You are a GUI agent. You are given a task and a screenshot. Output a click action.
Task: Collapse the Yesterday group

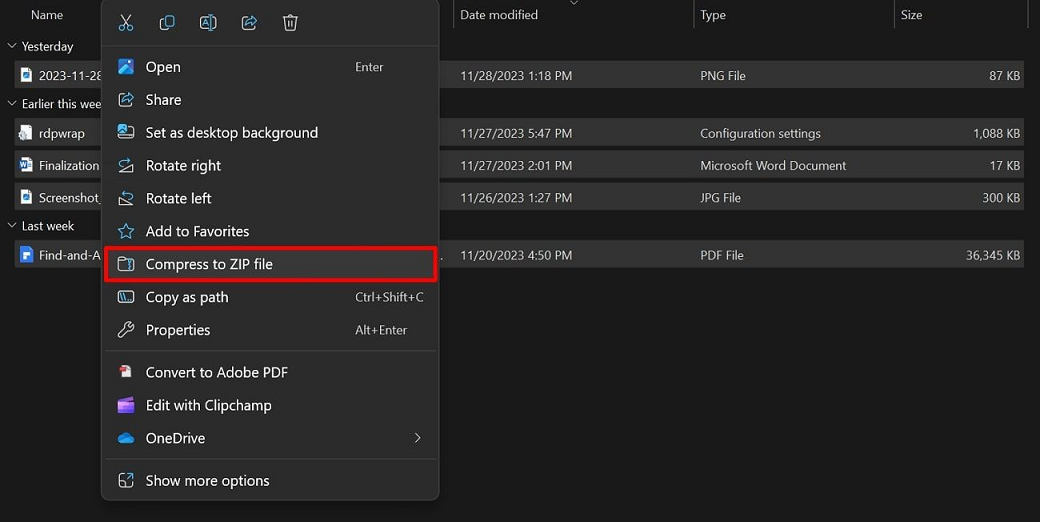point(12,46)
